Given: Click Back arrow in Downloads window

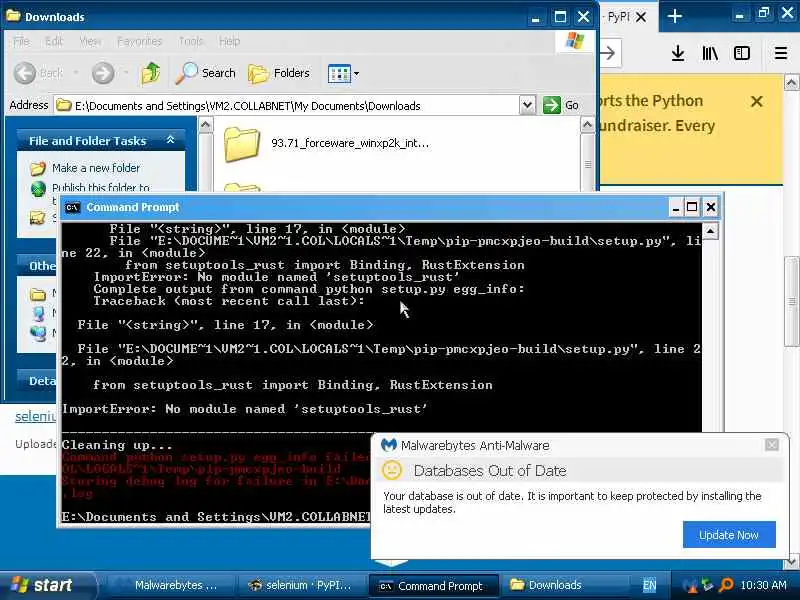Looking at the screenshot, I should (x=25, y=73).
